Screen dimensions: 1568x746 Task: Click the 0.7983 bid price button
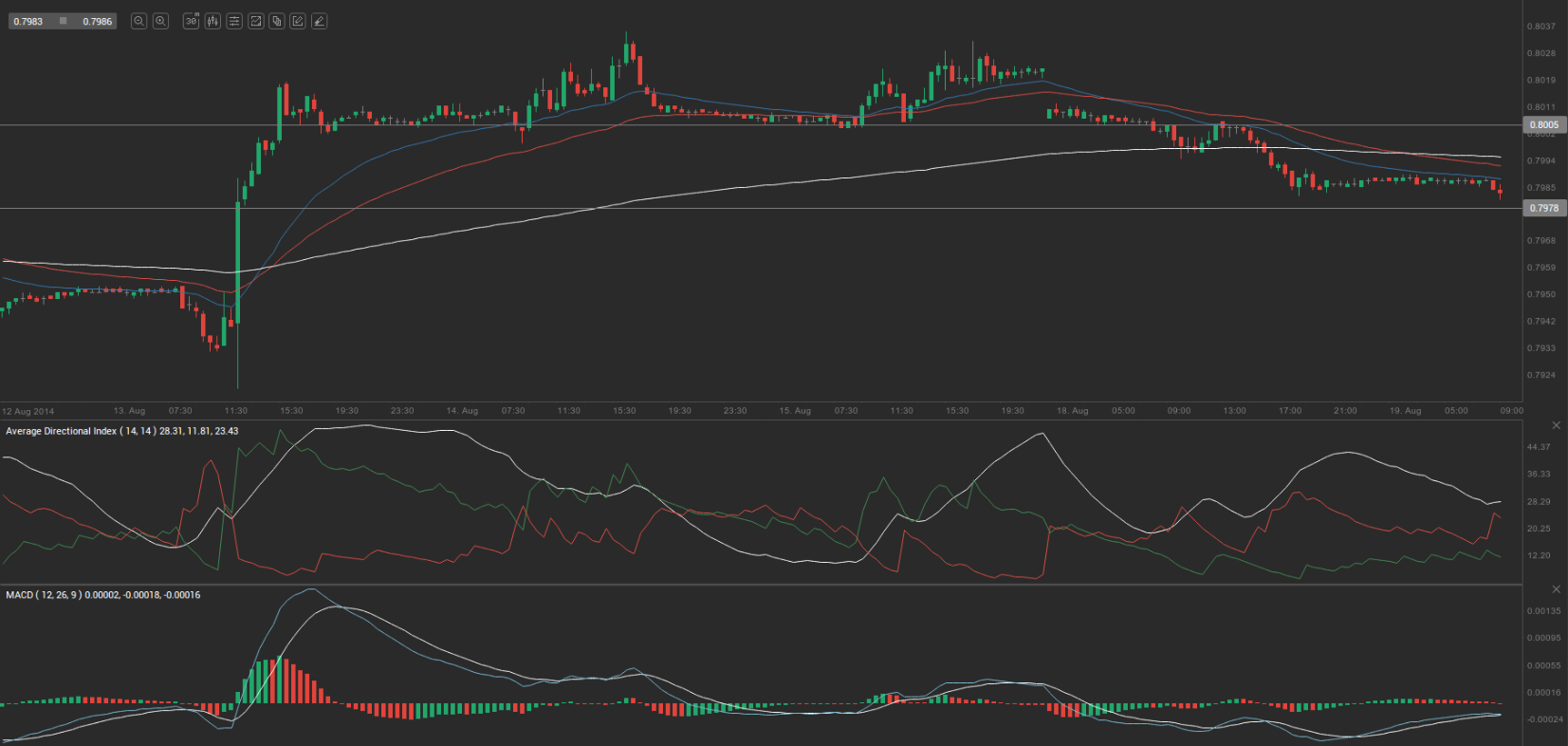pyautogui.click(x=28, y=21)
